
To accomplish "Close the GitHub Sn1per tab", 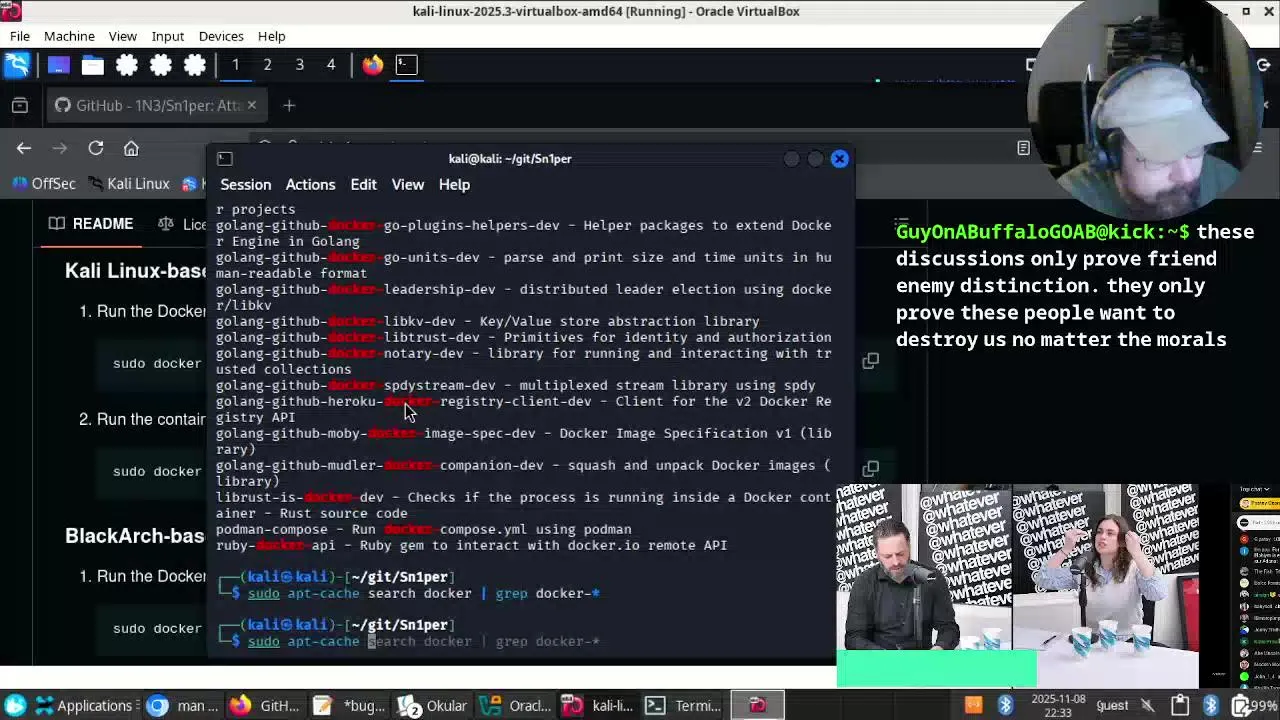I will [251, 105].
